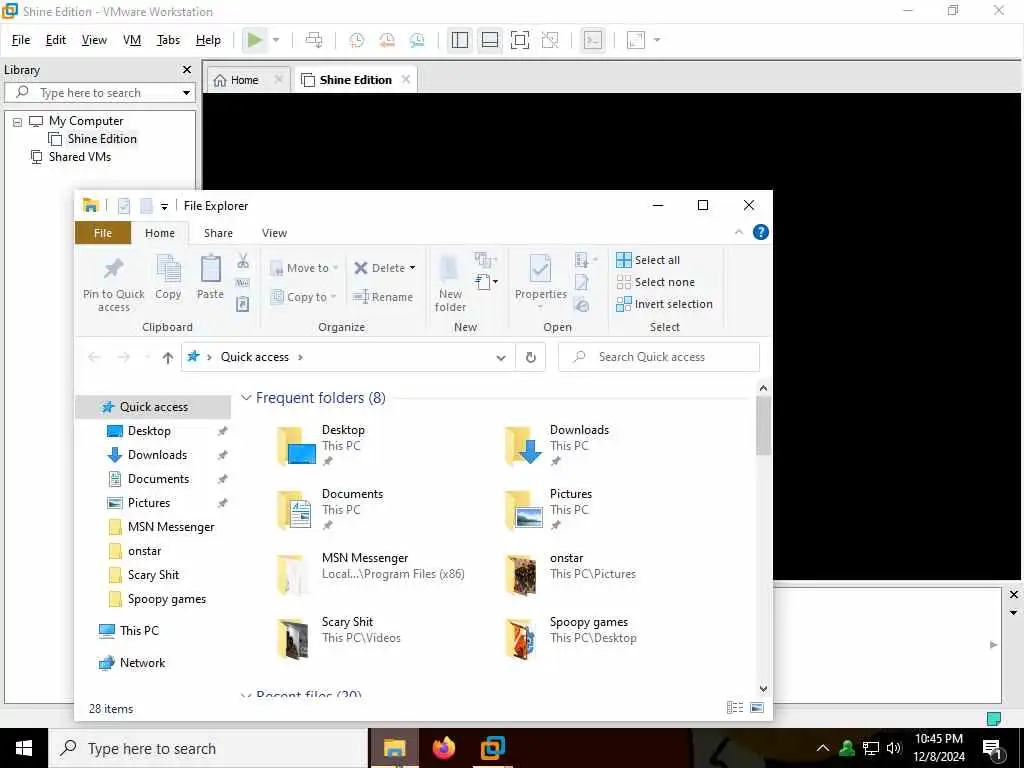Viewport: 1024px width, 768px height.
Task: Click Send Ctrl+Alt+Del toolbar icon in VMware
Action: pyautogui.click(x=314, y=40)
